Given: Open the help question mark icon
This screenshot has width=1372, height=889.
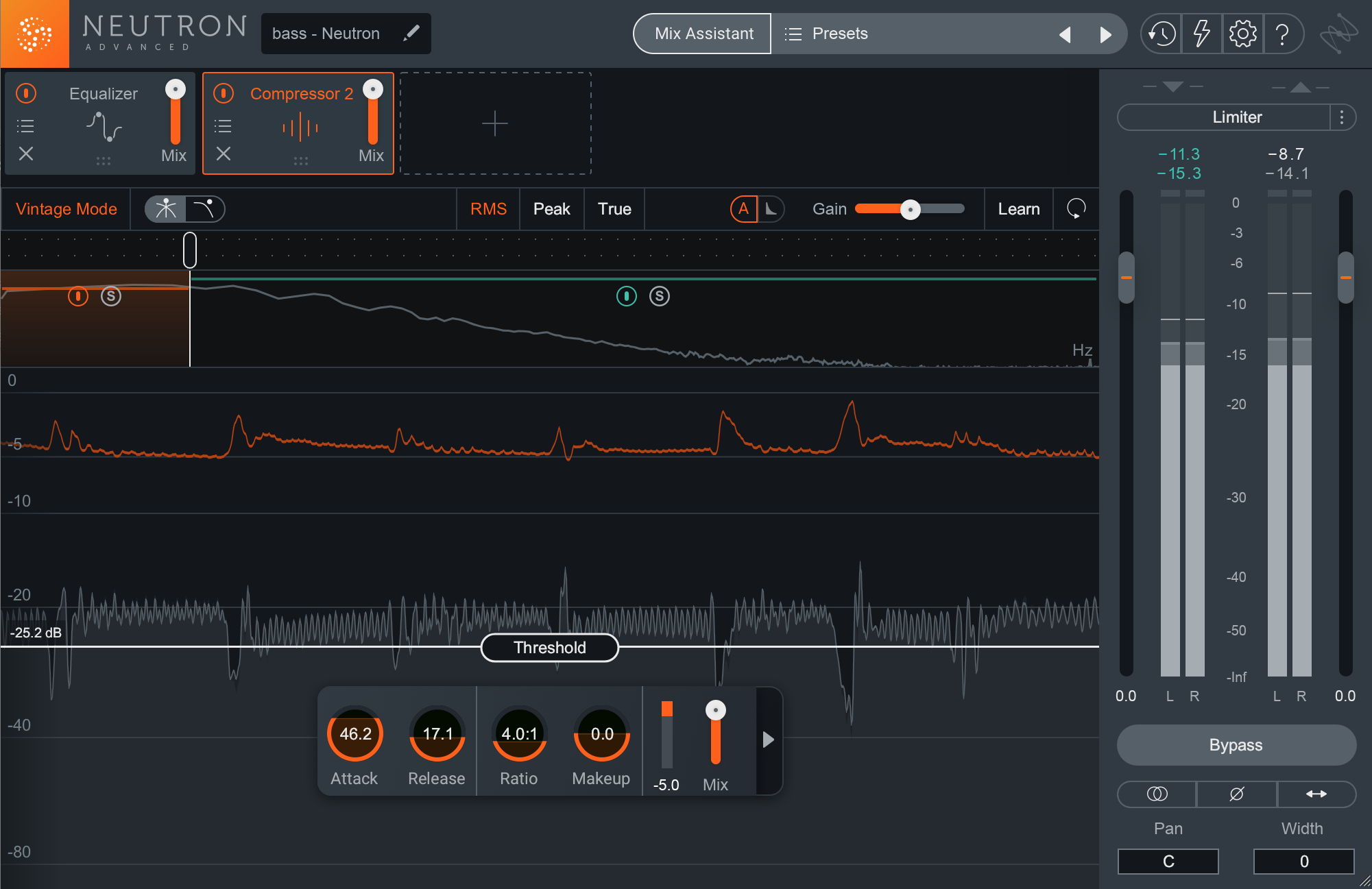Looking at the screenshot, I should point(1282,34).
